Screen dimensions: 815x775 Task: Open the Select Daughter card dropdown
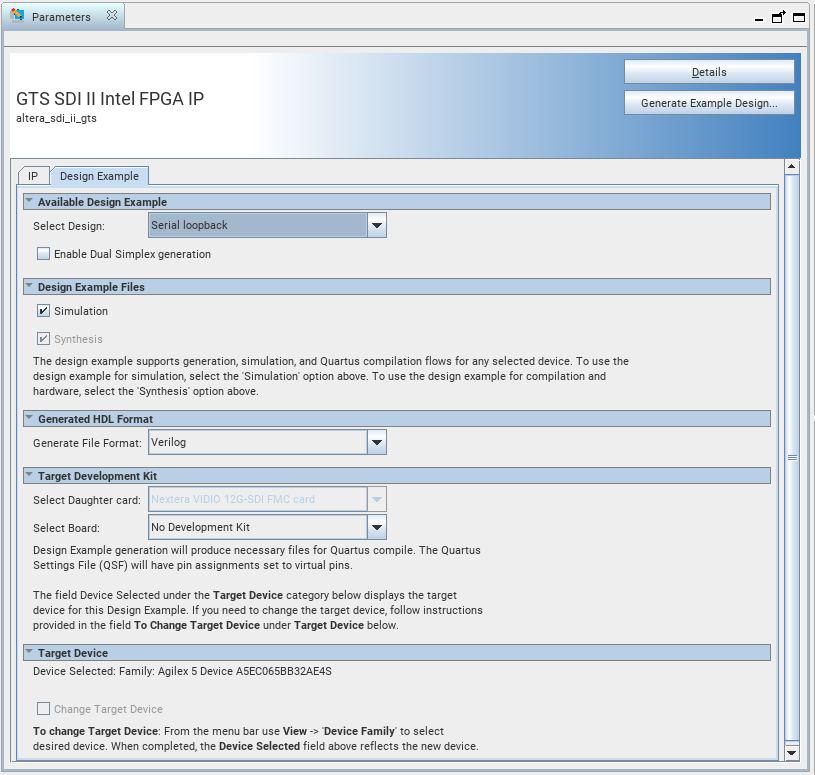point(377,500)
